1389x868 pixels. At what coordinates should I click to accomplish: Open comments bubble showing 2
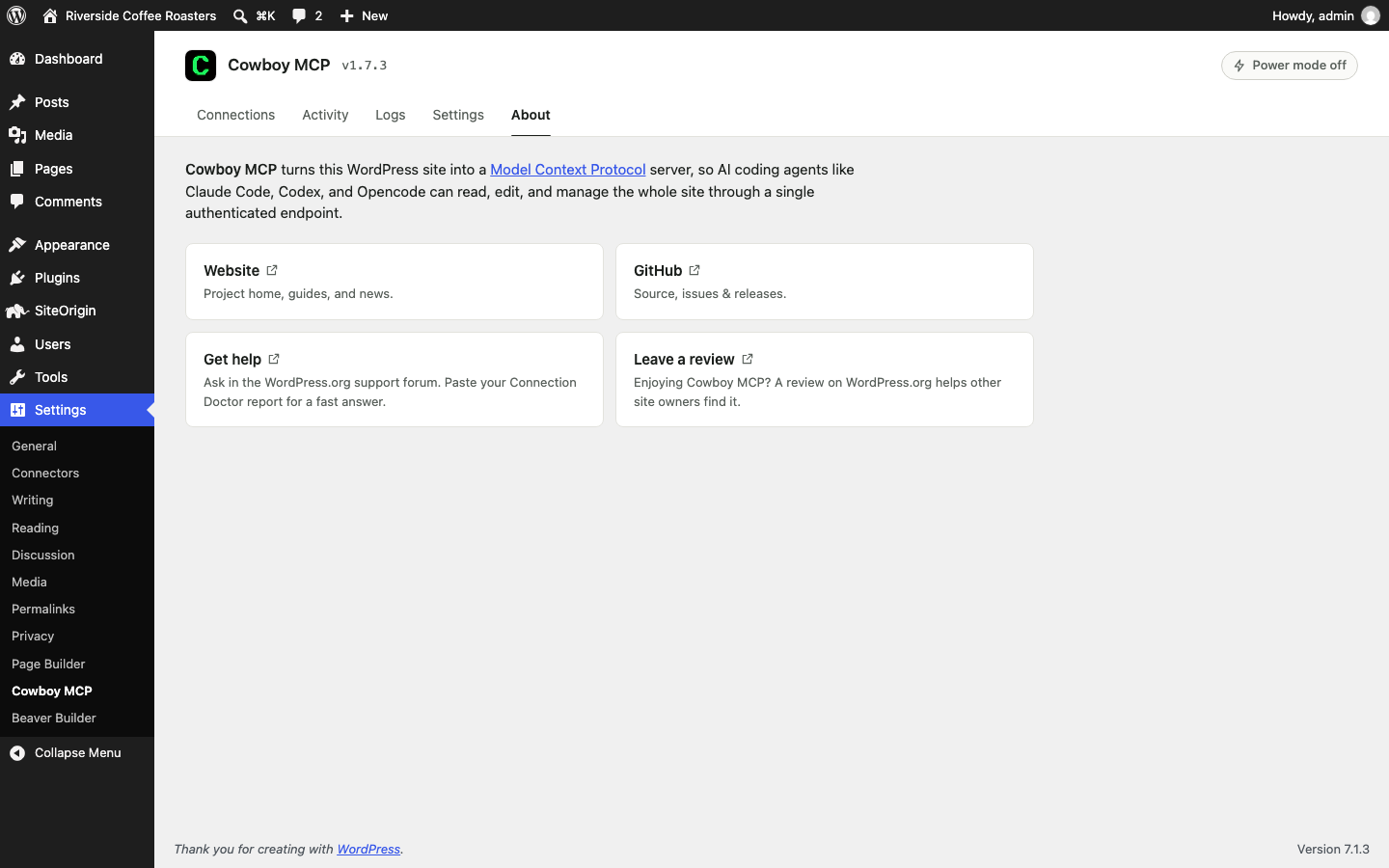308,15
